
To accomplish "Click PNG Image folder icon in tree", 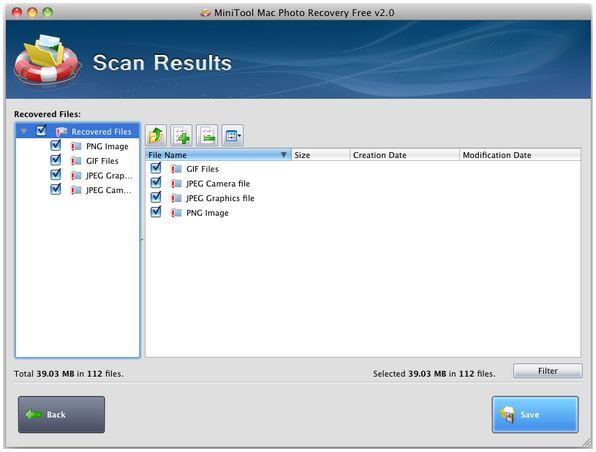I will (x=76, y=146).
